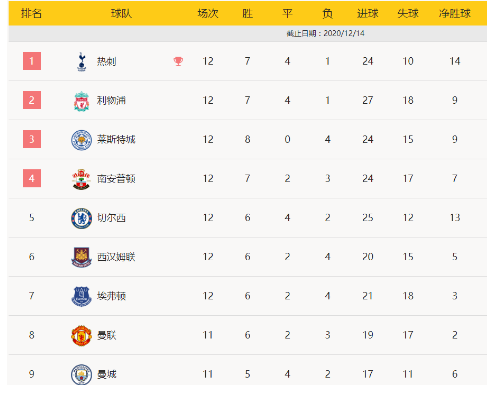Image resolution: width=492 pixels, height=396 pixels.
Task: Click the 场次 column header
Action: 208,13
